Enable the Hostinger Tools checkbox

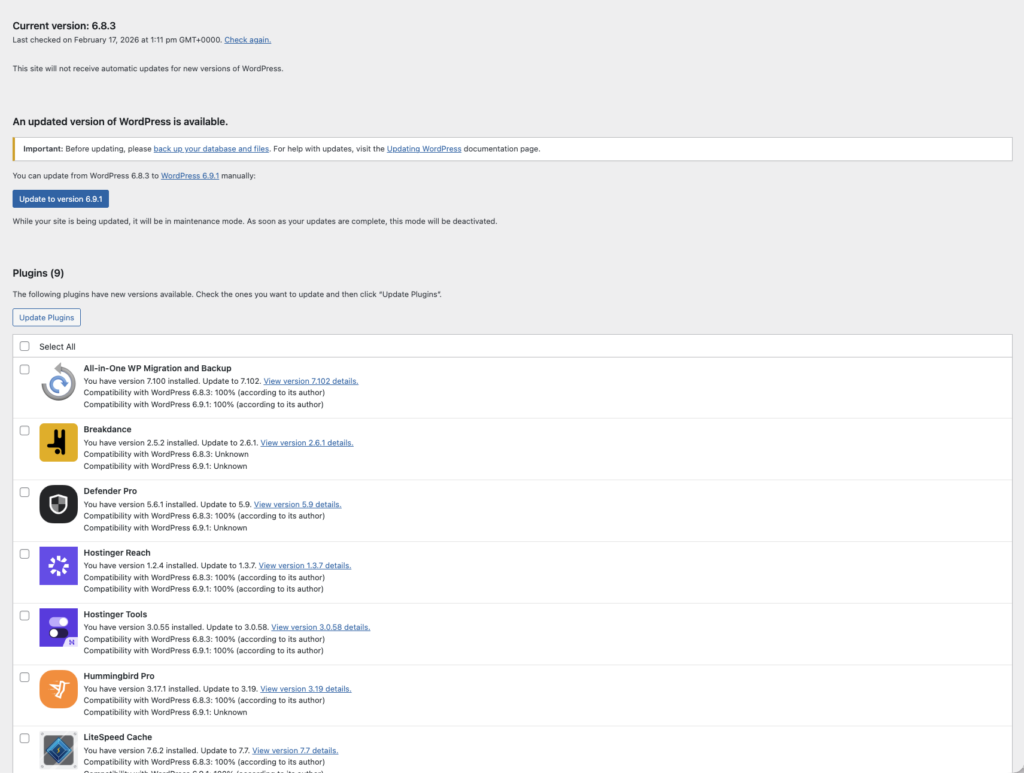pyautogui.click(x=25, y=615)
